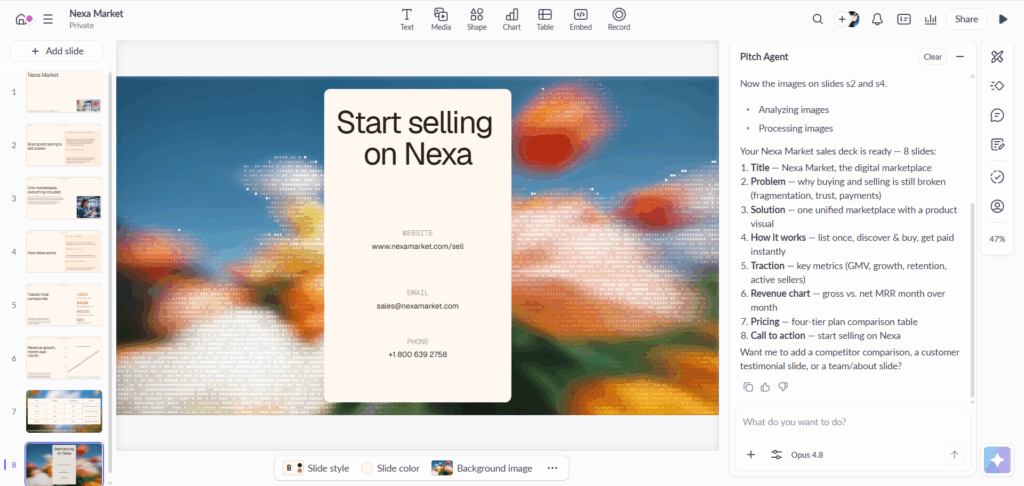Select slide 6 Revenue growth thumbnail
The height and width of the screenshot is (486, 1024).
tap(64, 358)
